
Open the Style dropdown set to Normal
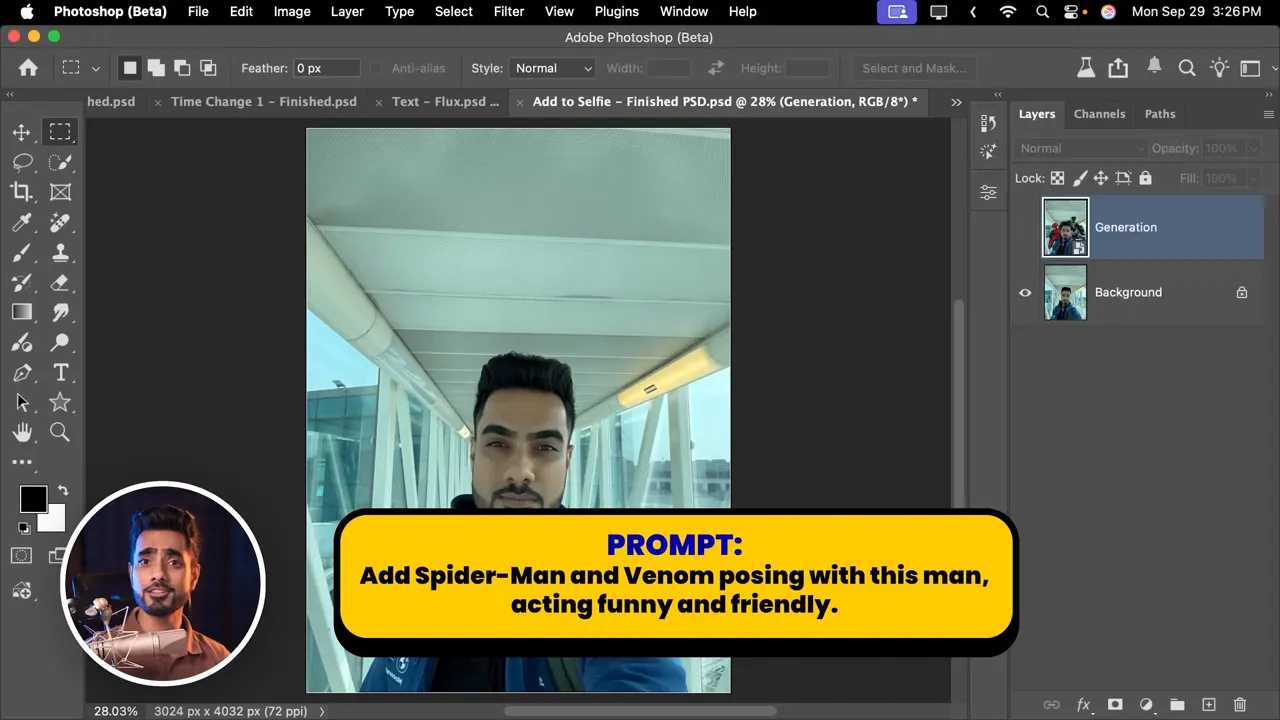[x=553, y=68]
